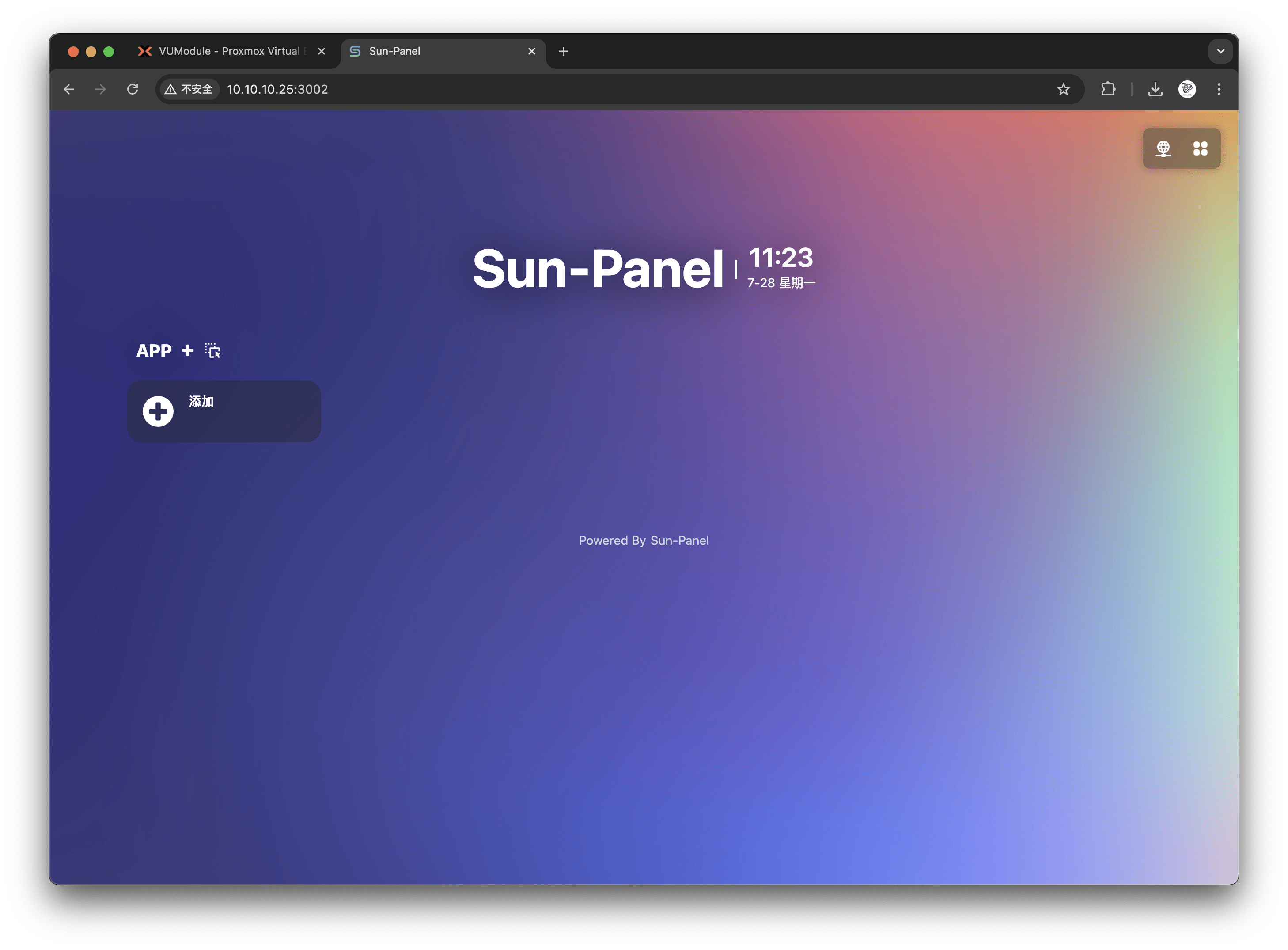Open the Chrome three-dot menu
This screenshot has width=1288, height=950.
[x=1219, y=89]
